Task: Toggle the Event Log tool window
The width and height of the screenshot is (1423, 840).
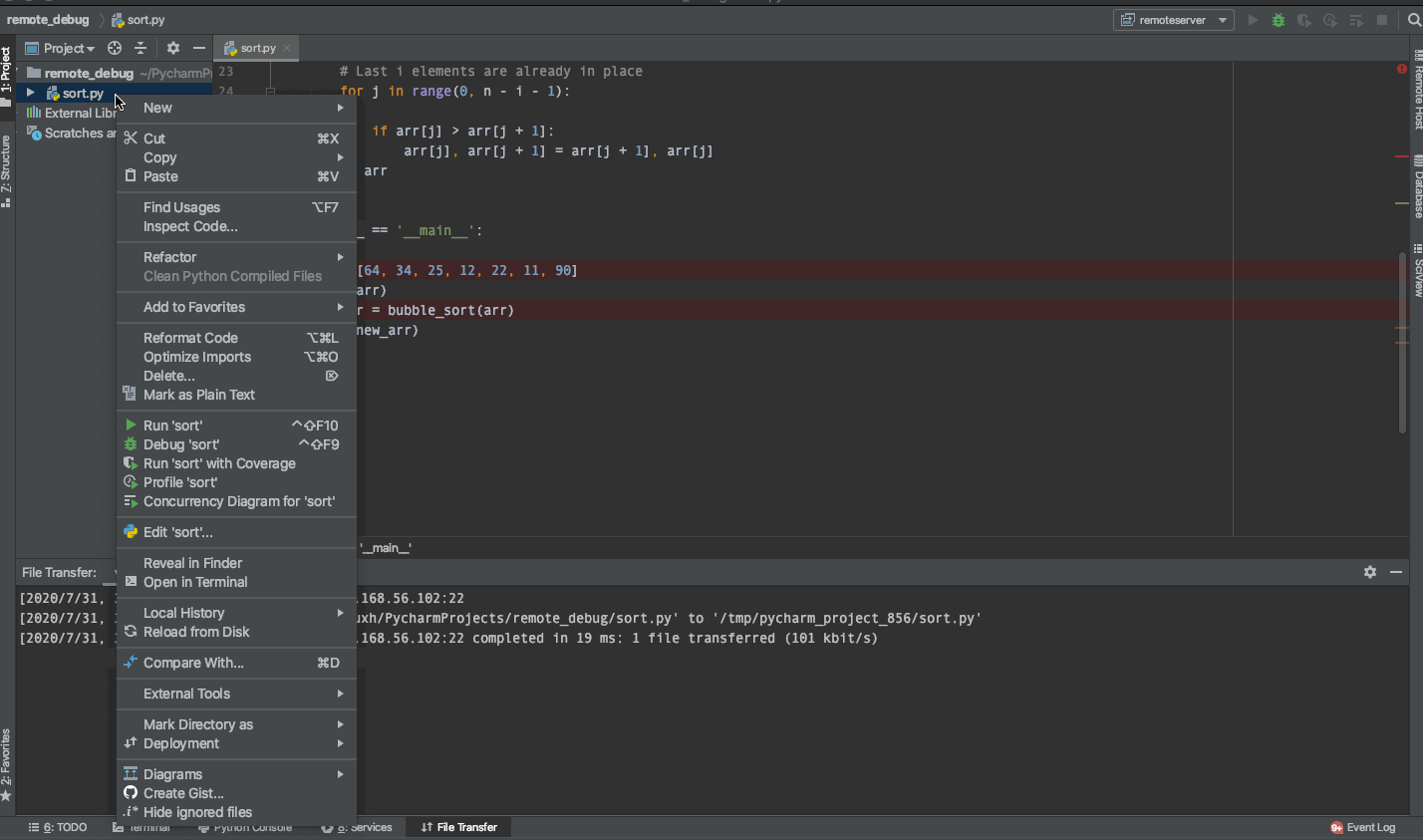Action: click(1362, 828)
